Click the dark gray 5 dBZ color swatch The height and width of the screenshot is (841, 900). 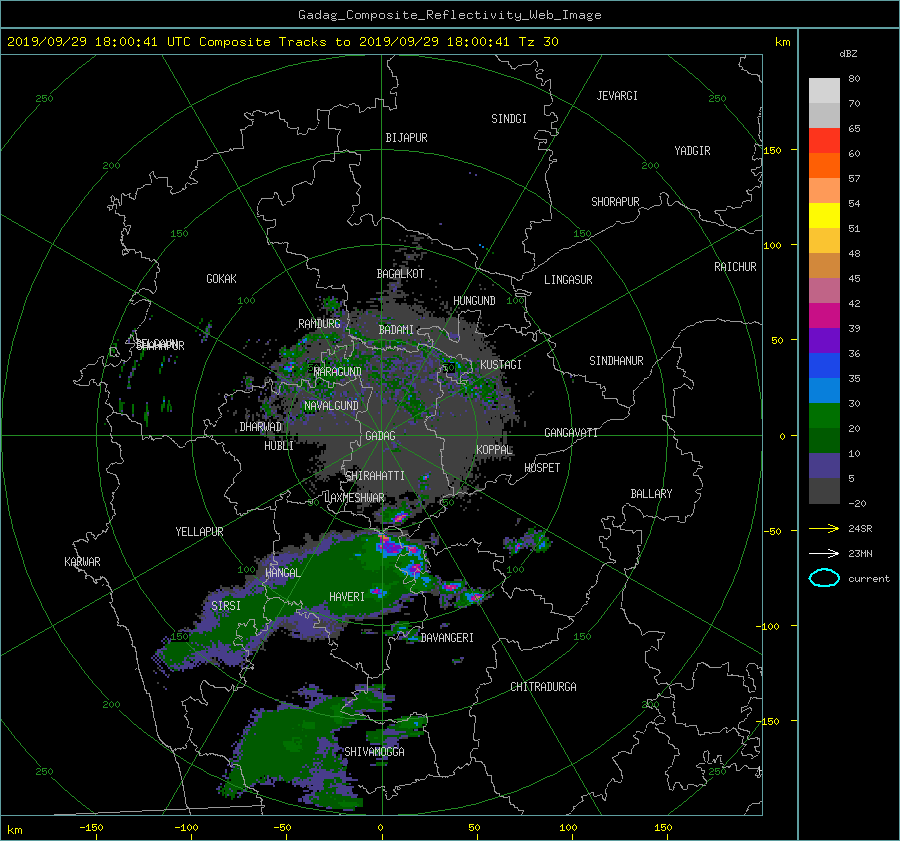(x=824, y=491)
